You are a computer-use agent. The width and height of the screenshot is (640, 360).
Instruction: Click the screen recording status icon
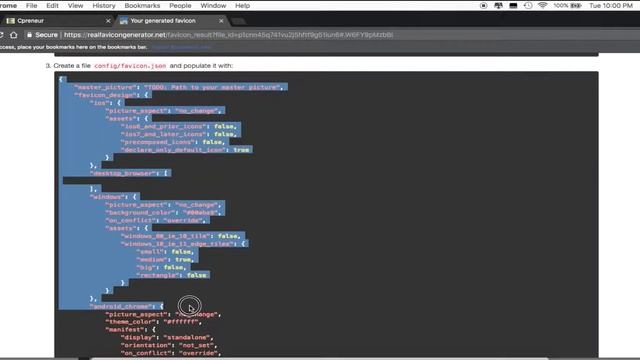[483, 6]
